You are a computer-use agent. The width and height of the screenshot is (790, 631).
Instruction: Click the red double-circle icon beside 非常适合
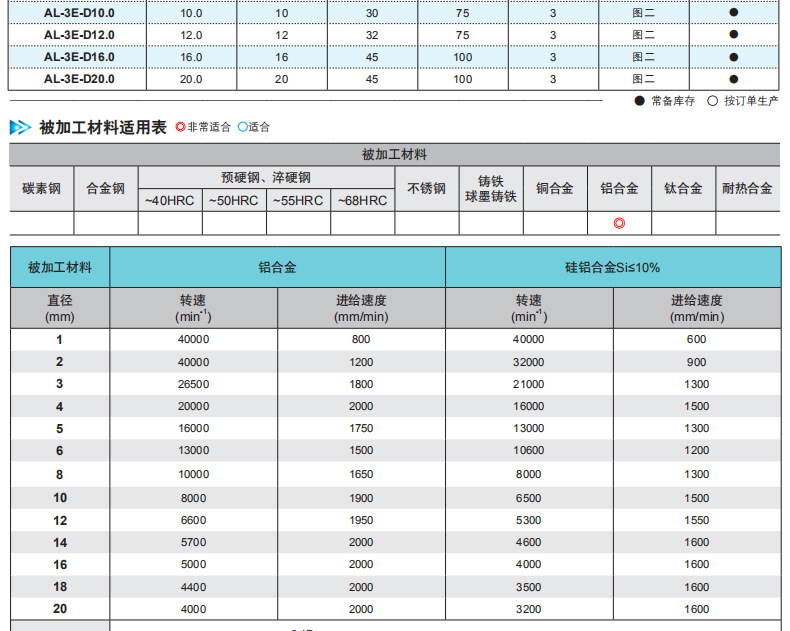pyautogui.click(x=180, y=127)
